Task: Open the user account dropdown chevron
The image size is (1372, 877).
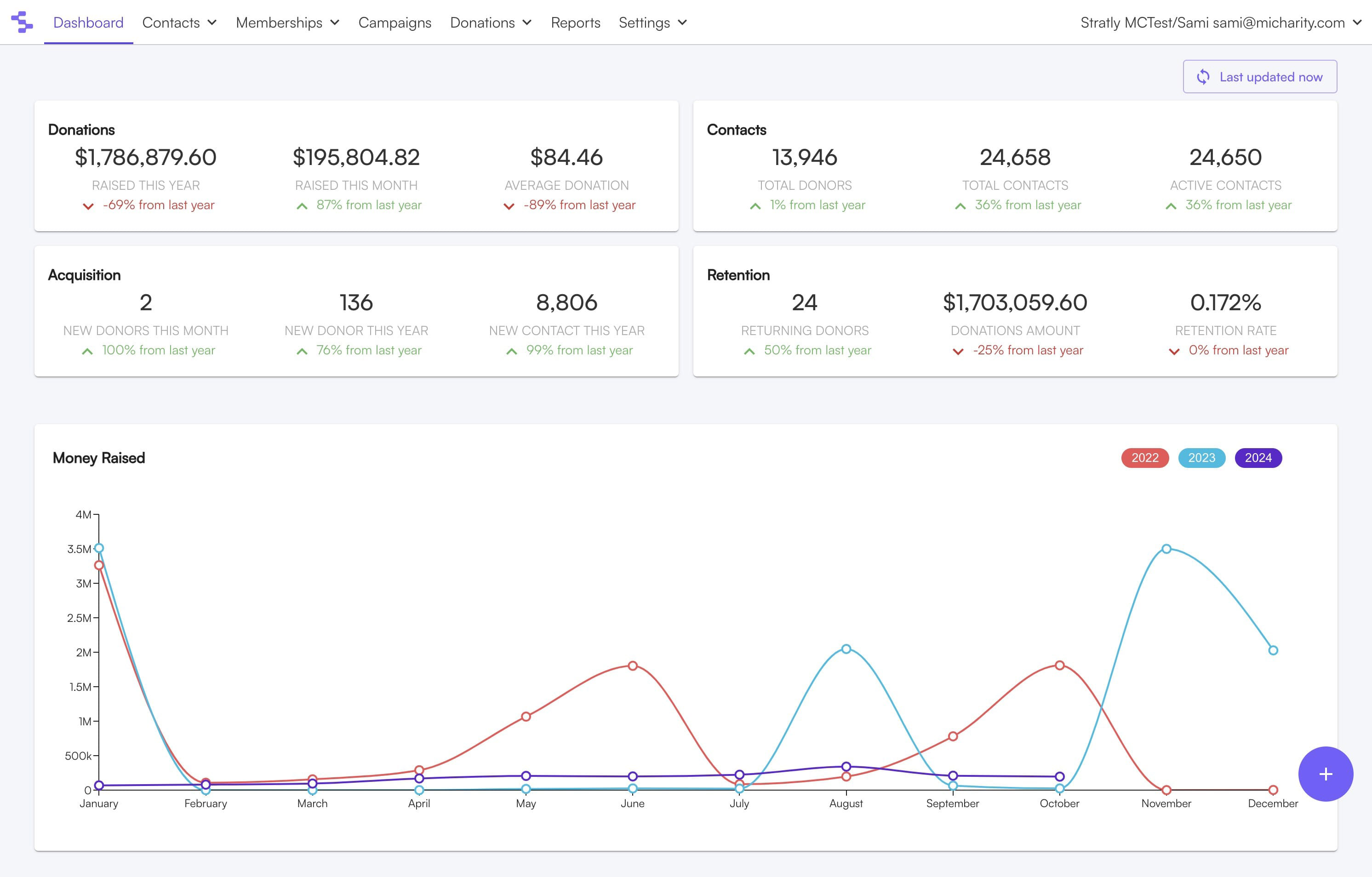Action: [1357, 23]
